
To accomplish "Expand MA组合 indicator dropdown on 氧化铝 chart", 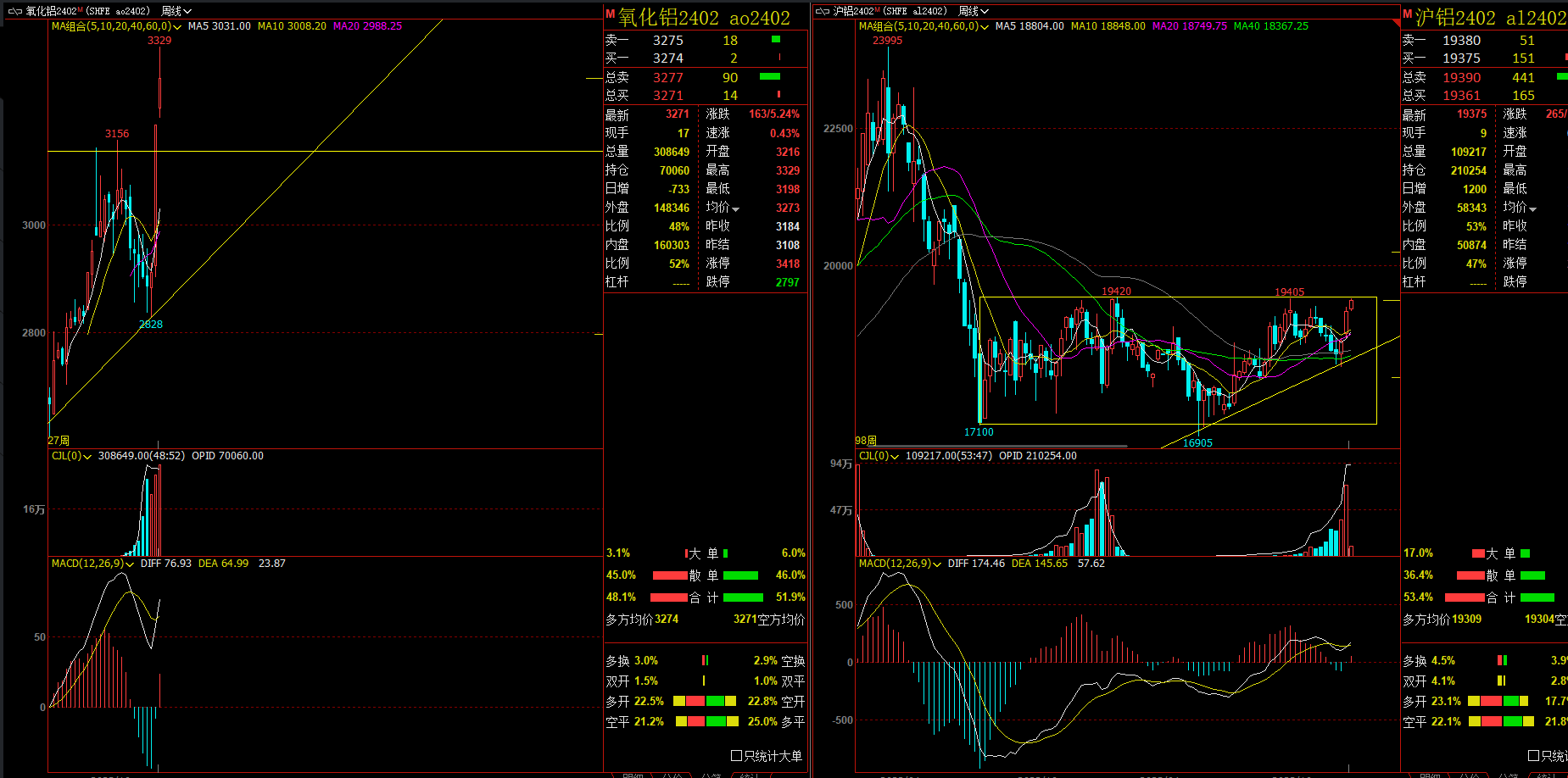I will point(177,27).
